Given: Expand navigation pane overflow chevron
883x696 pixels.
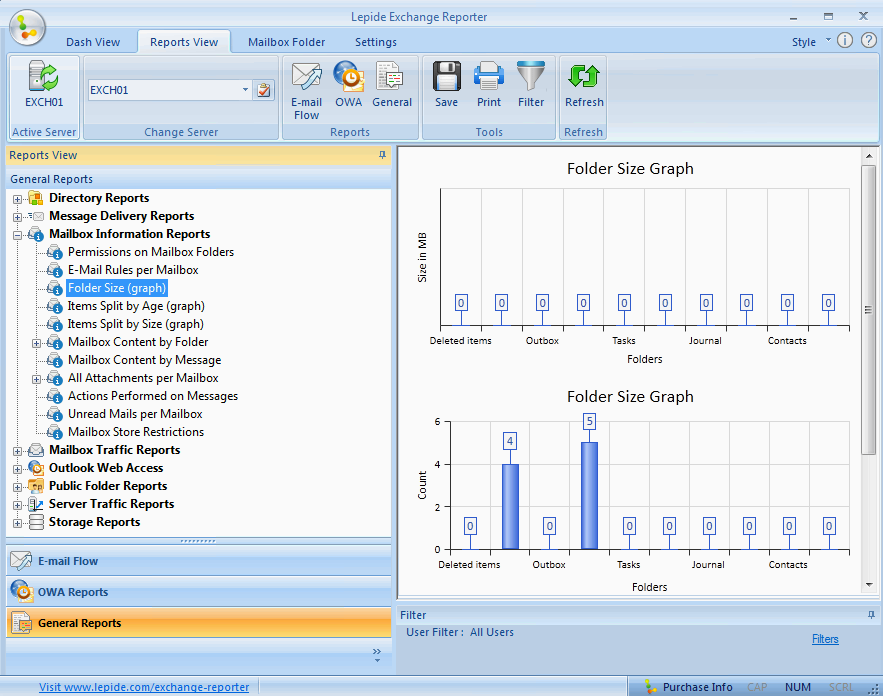Looking at the screenshot, I should point(377,654).
